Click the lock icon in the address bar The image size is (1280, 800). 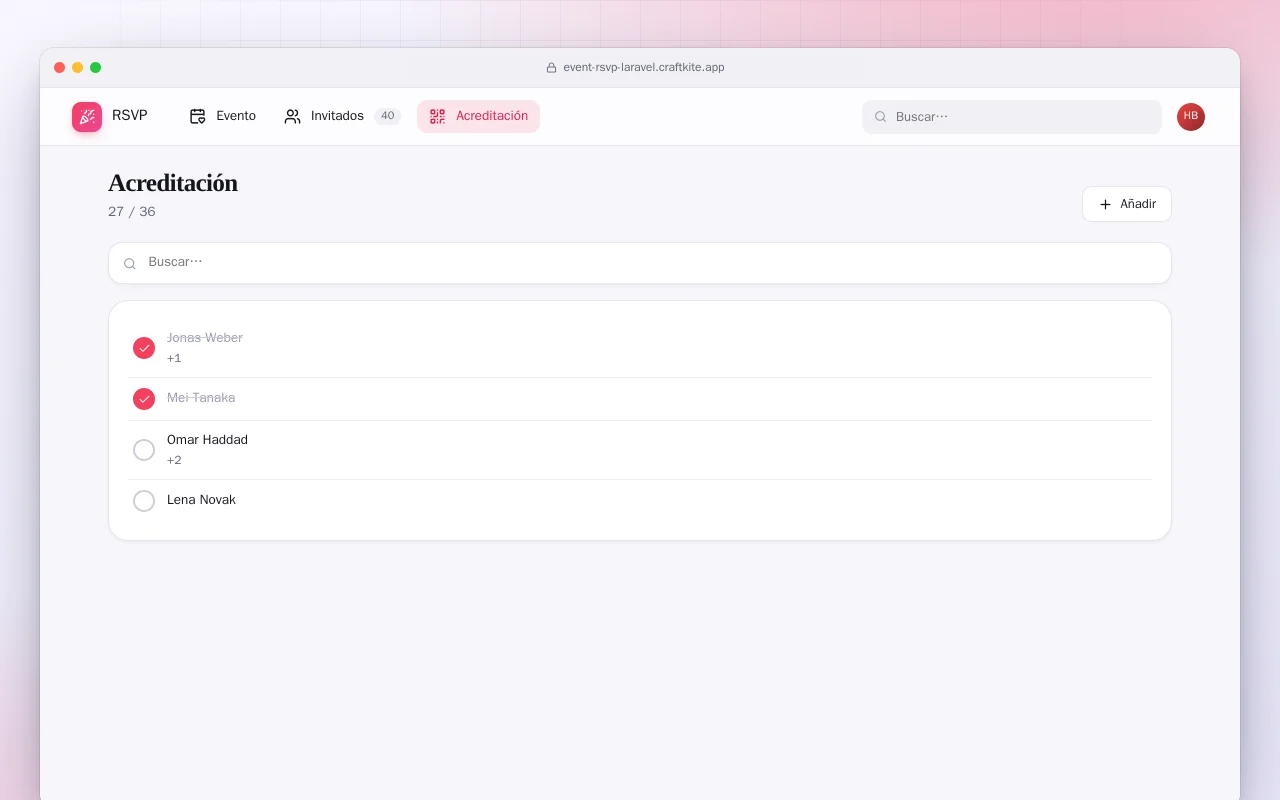tap(551, 68)
